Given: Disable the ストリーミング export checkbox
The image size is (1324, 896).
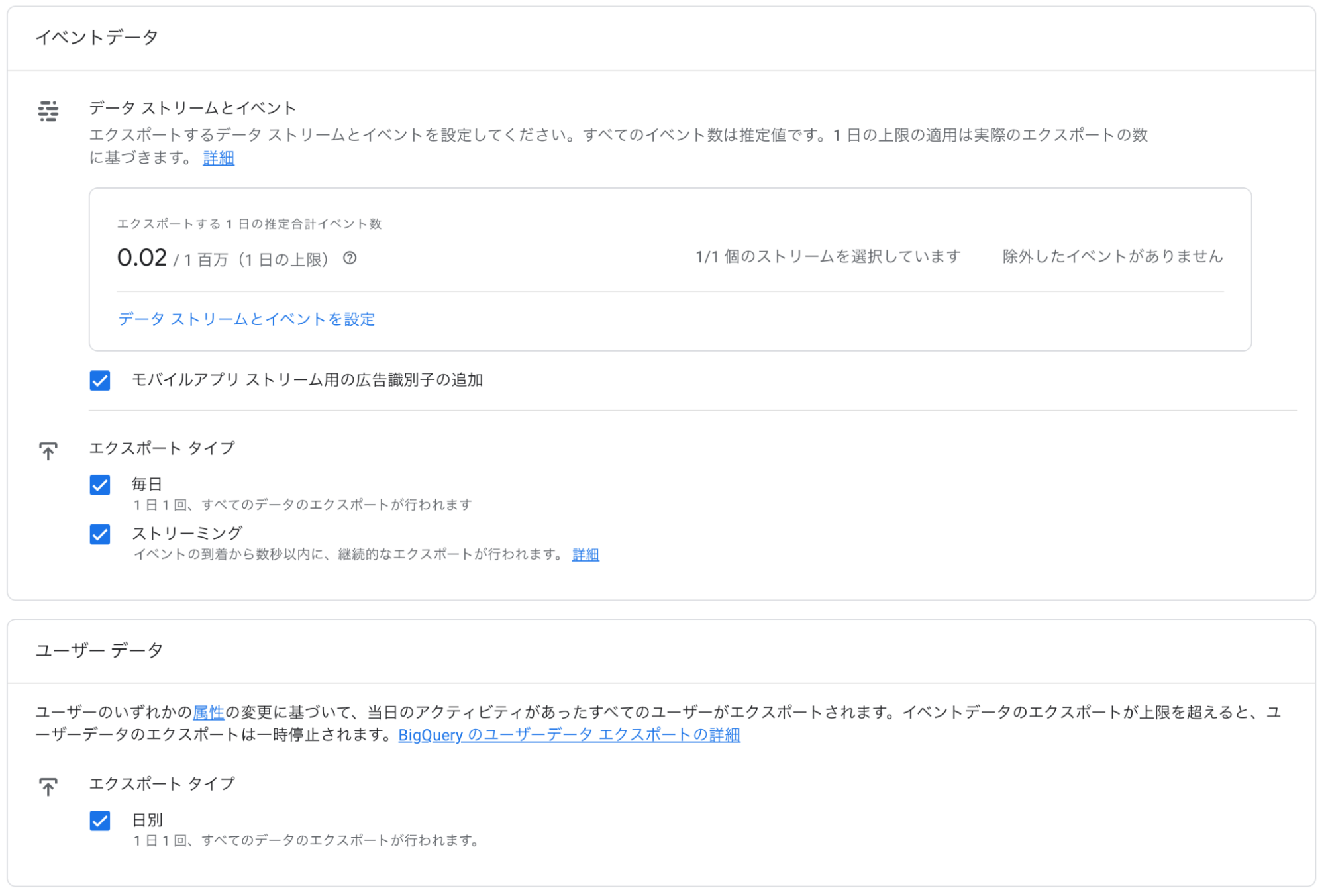Looking at the screenshot, I should (100, 534).
